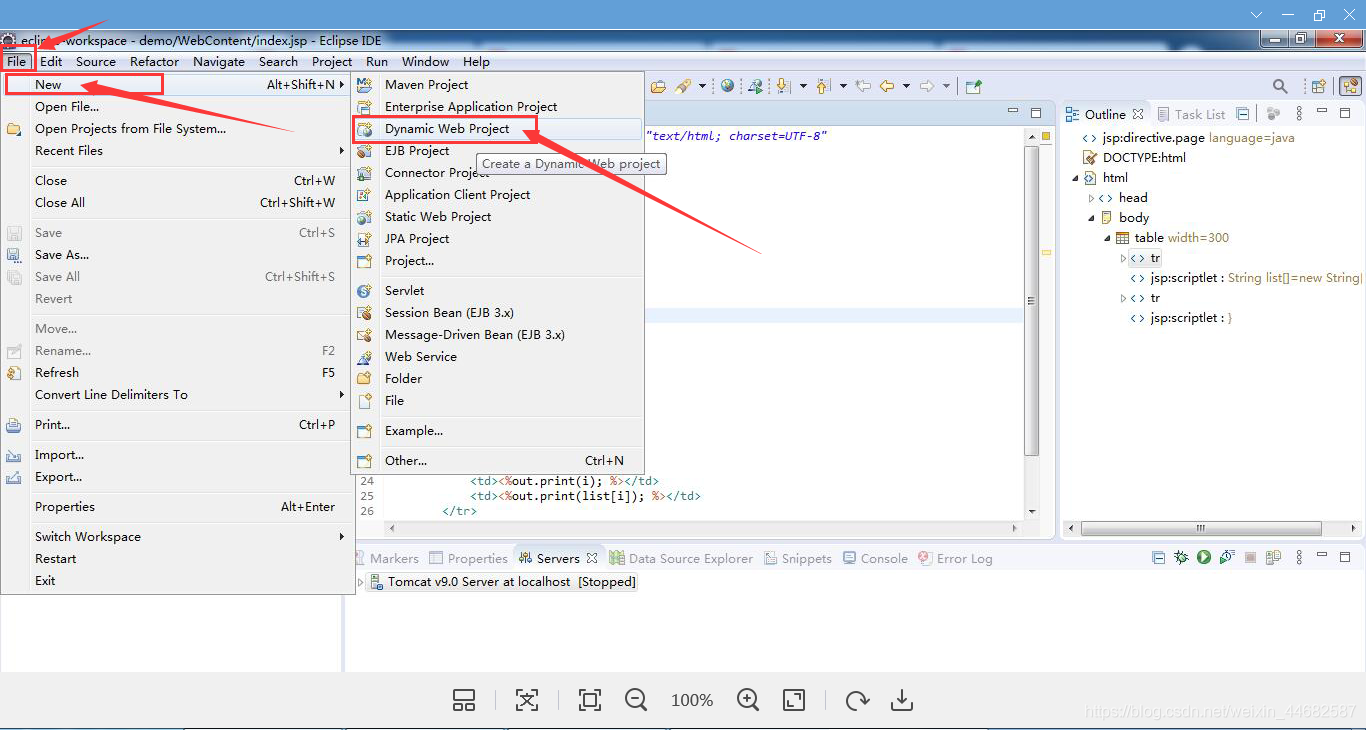Click the Previous Annotation toolbar icon

click(x=823, y=86)
